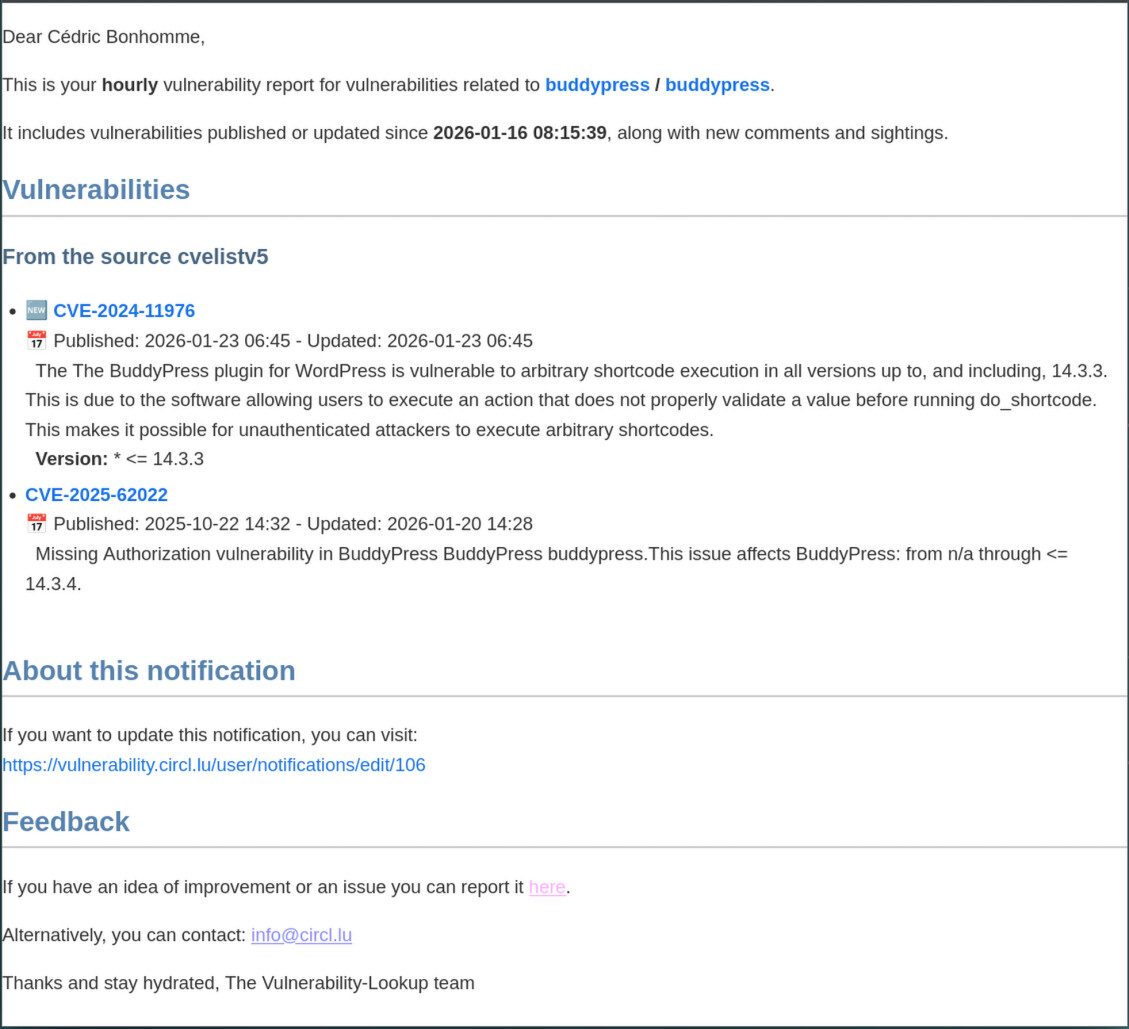Click the 'About this notification' heading
1129x1029 pixels.
click(149, 670)
